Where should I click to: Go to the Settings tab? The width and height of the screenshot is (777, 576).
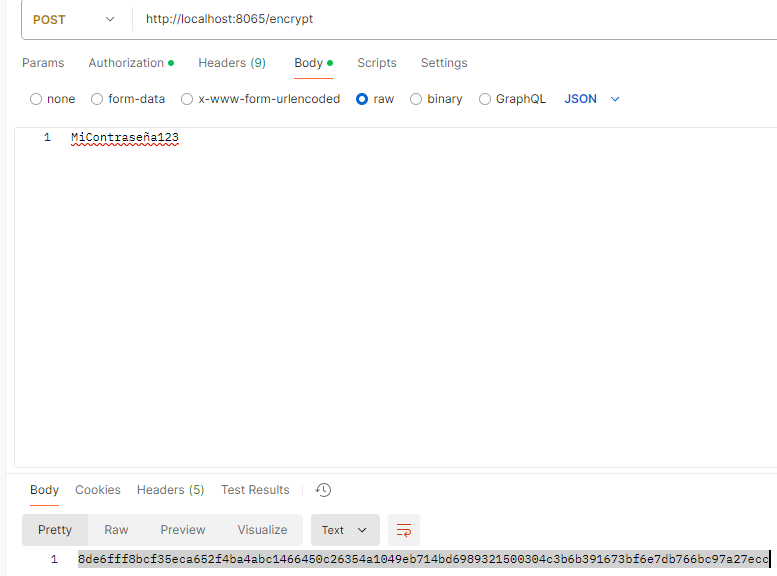pyautogui.click(x=444, y=63)
